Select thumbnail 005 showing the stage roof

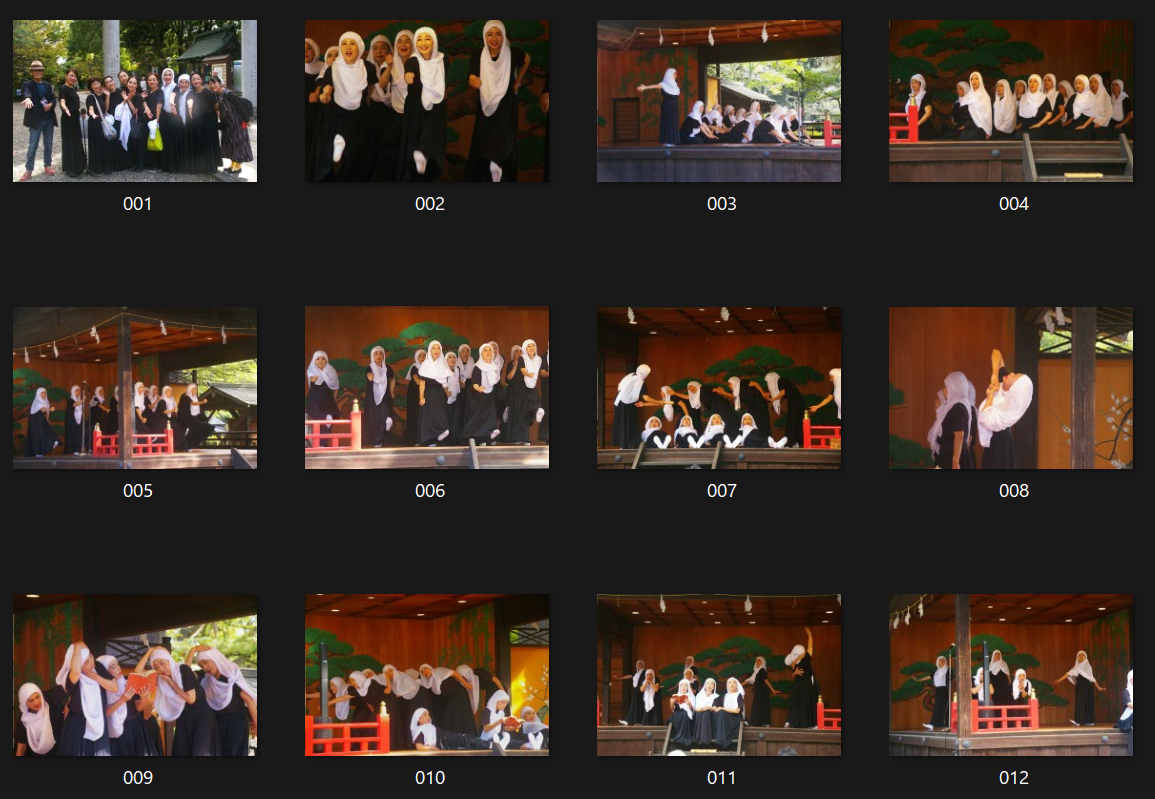135,388
